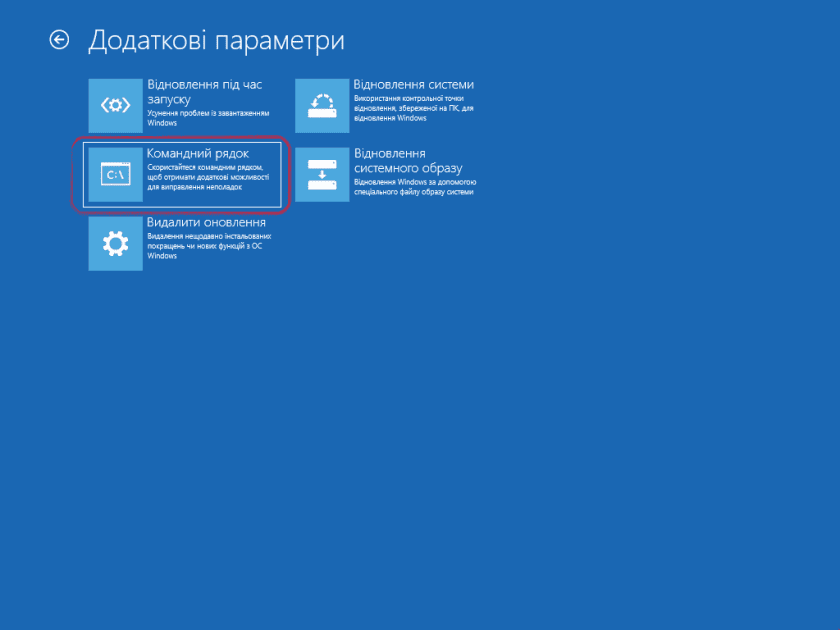Click the Відновлення системи restore-point icon

tap(322, 105)
